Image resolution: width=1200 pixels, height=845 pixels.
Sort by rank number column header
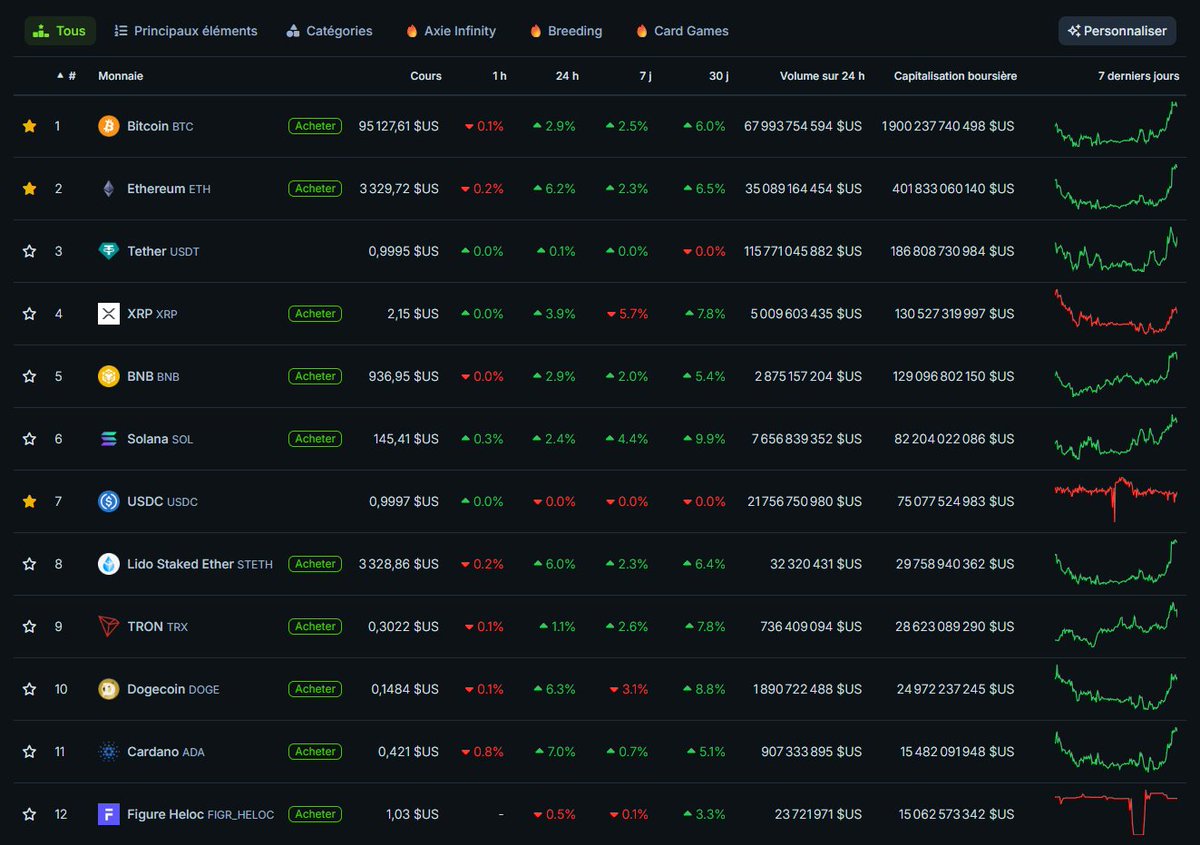pos(66,76)
